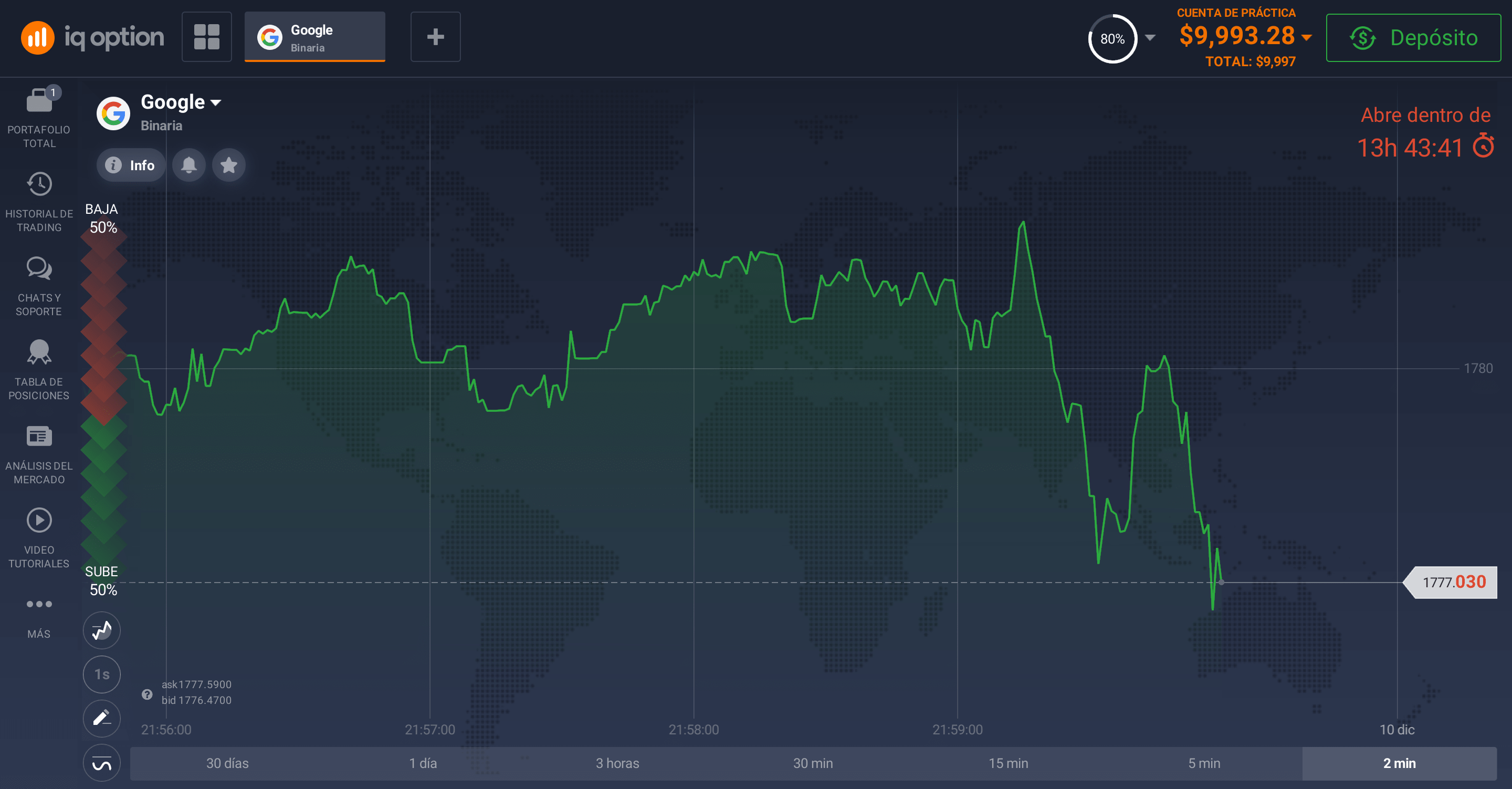Screen dimensions: 1512x789
Task: Open Portafolio Total in sidebar
Action: tap(39, 118)
